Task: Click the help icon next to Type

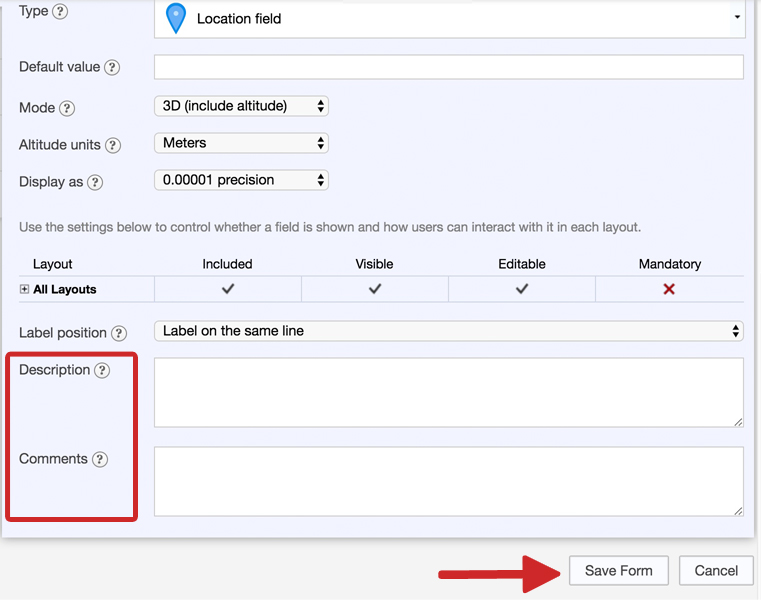Action: tap(59, 12)
